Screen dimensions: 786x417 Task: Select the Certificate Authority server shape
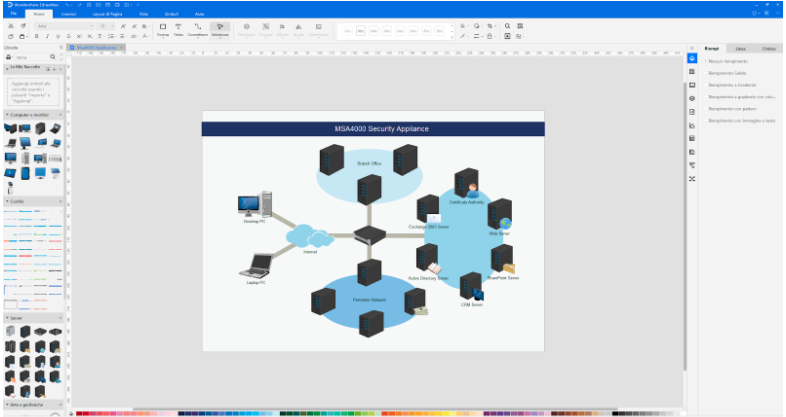[x=466, y=183]
